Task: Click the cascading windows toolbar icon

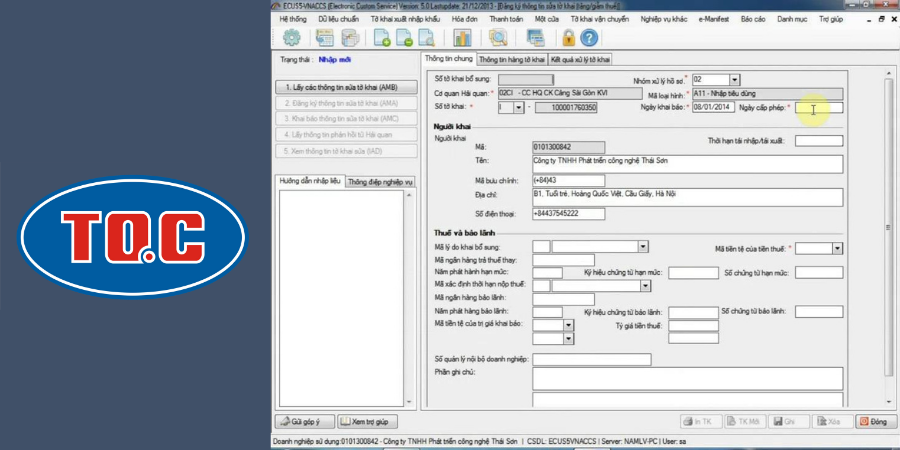Action: point(535,38)
